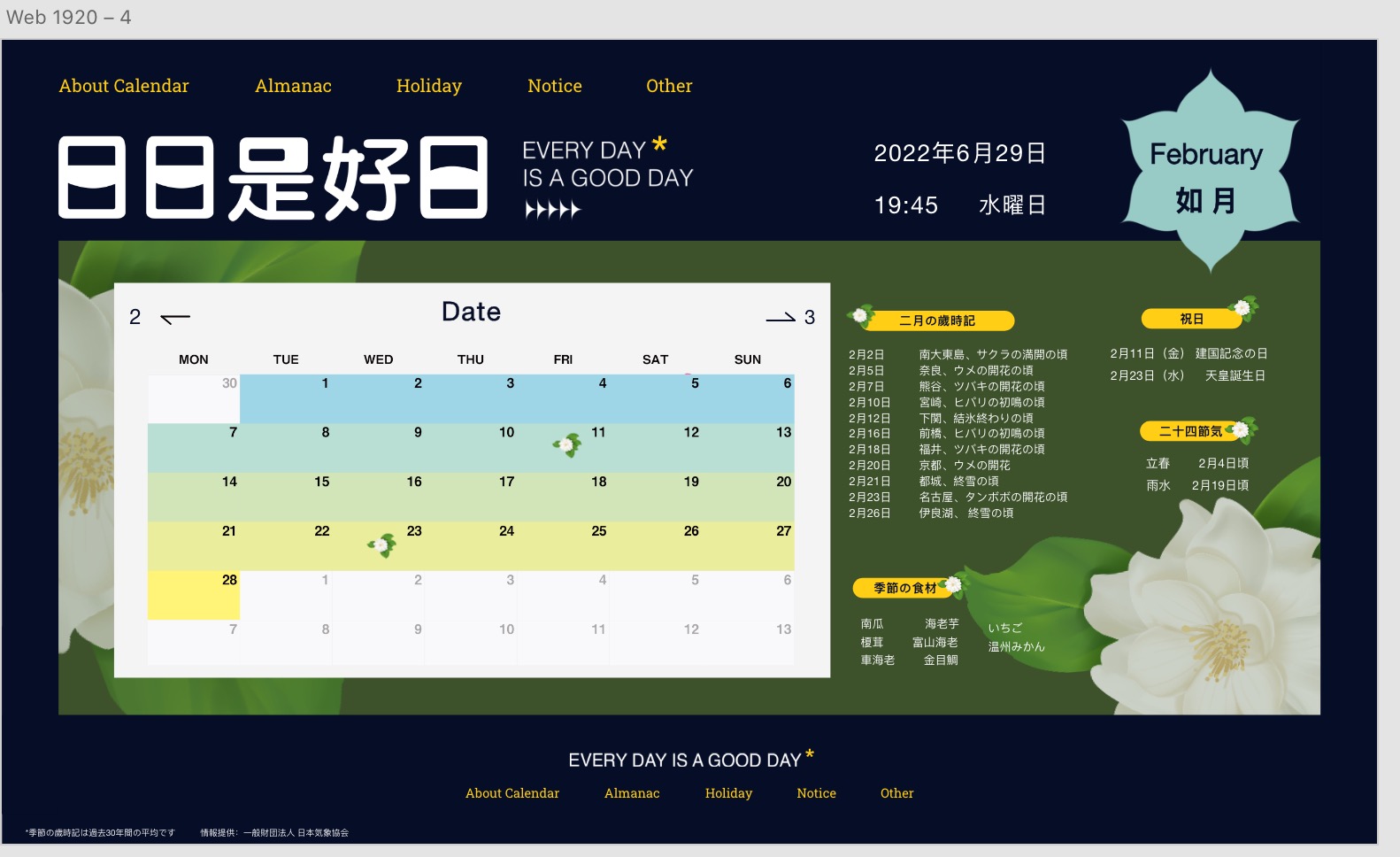The image size is (1400, 857).
Task: Click the right arrow to next month
Action: pyautogui.click(x=781, y=318)
